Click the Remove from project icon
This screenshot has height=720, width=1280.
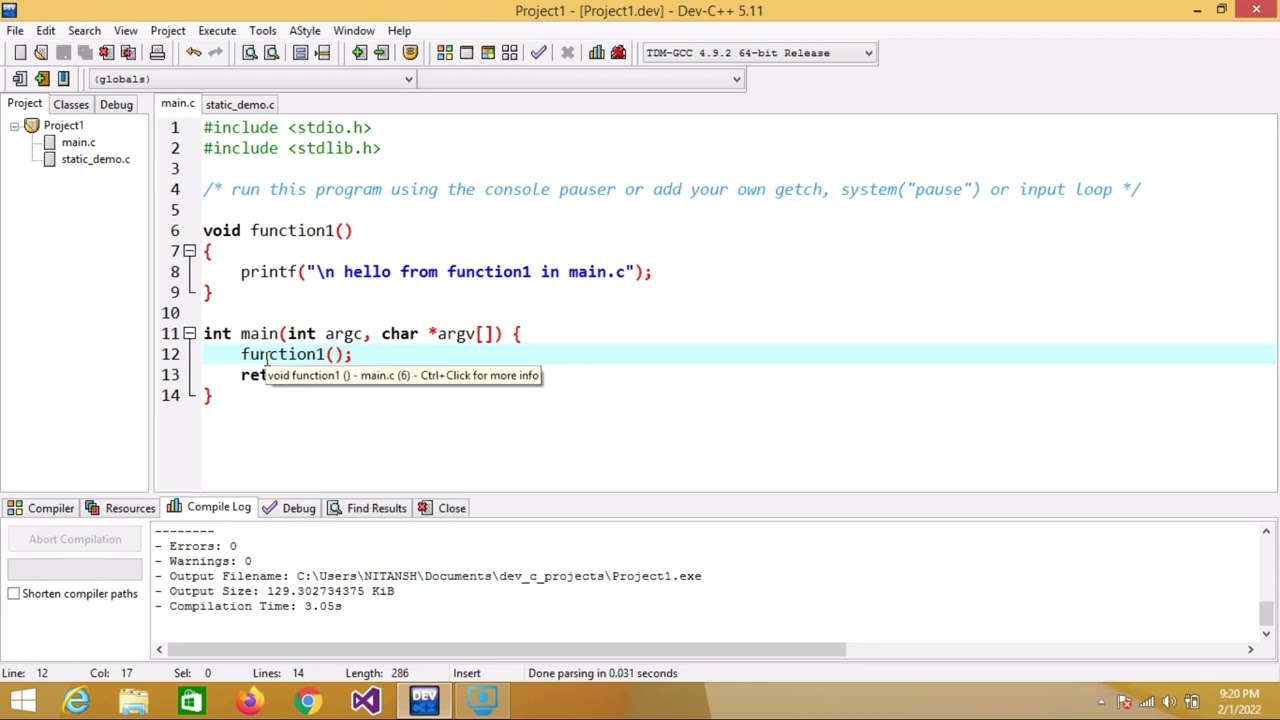[381, 52]
